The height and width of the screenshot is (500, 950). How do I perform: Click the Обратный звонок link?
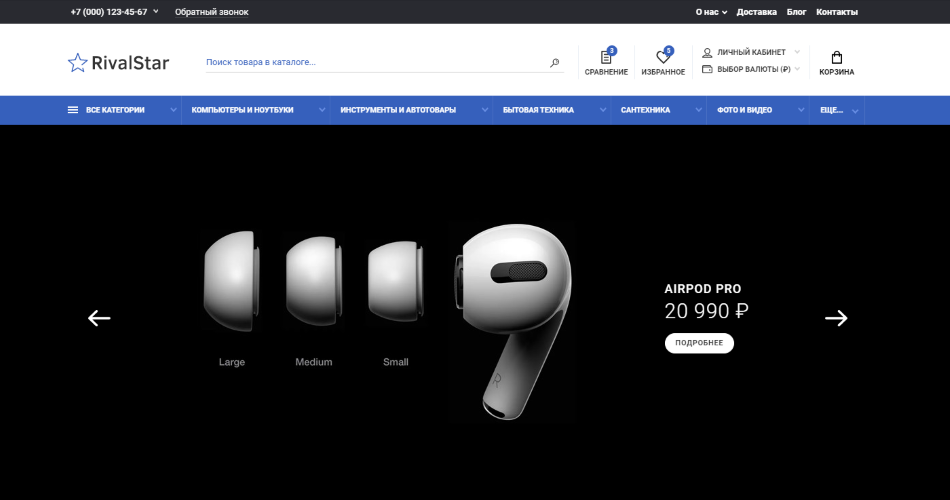click(x=211, y=12)
